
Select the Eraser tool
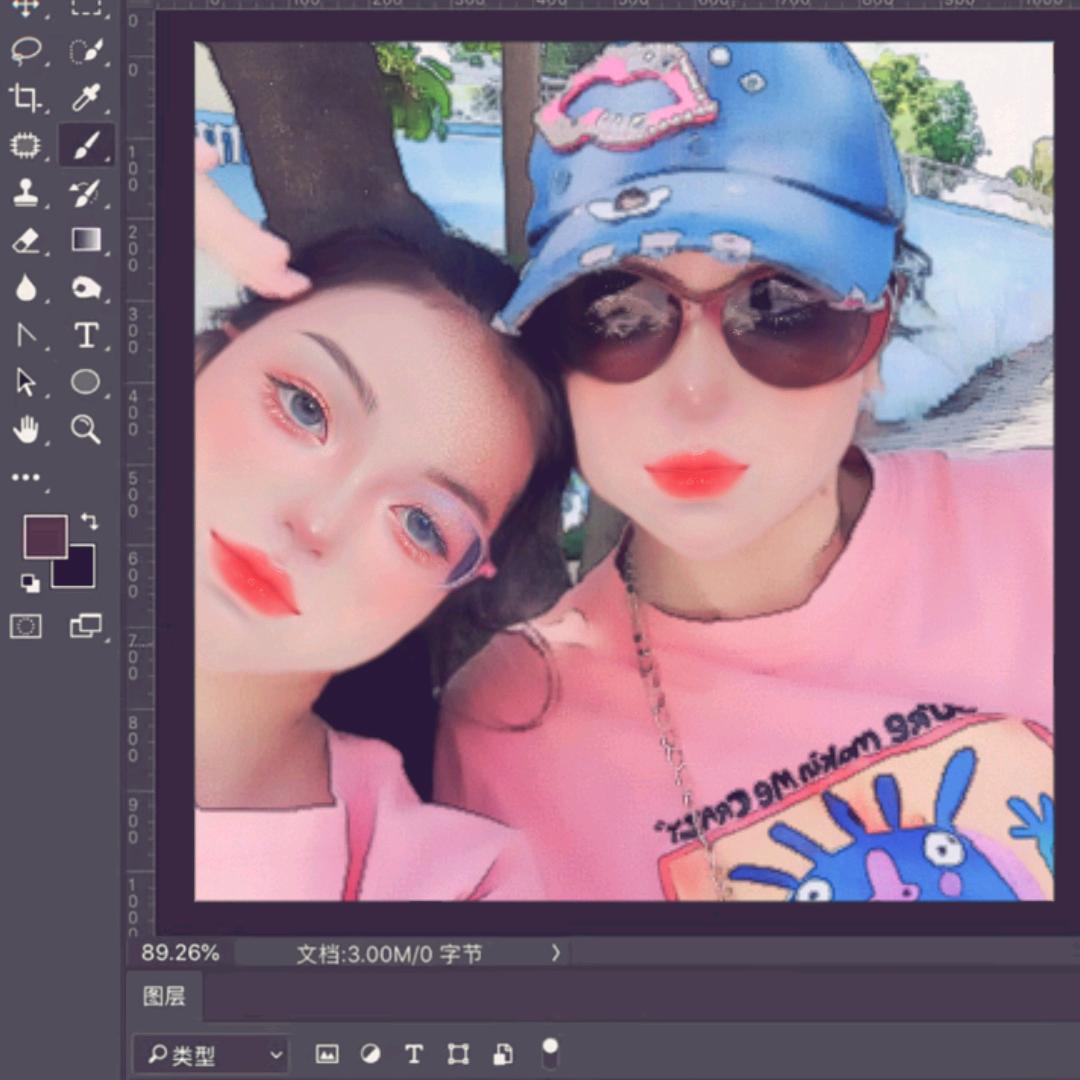click(x=25, y=241)
